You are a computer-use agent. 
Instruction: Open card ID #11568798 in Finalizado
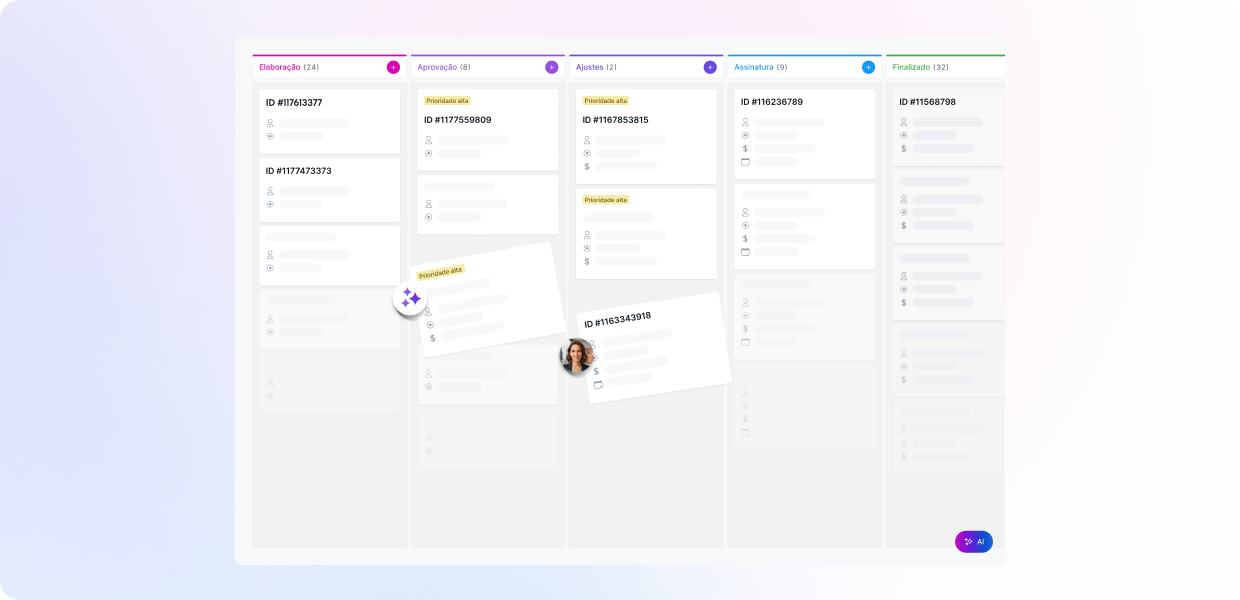coord(927,102)
